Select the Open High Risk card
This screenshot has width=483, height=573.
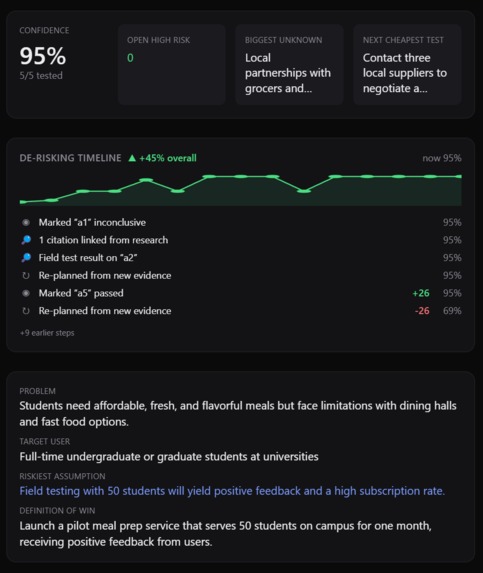click(x=172, y=65)
